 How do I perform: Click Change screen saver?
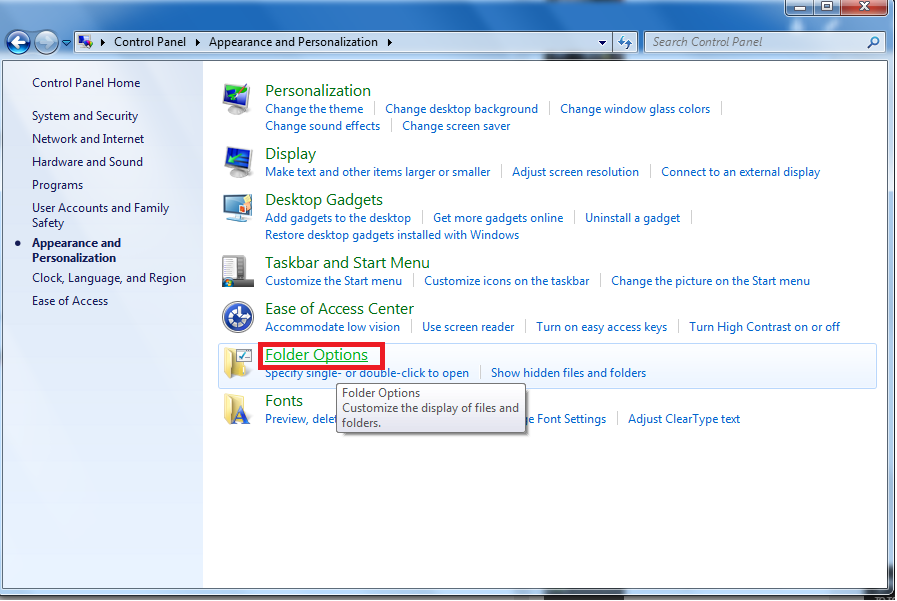pyautogui.click(x=456, y=126)
